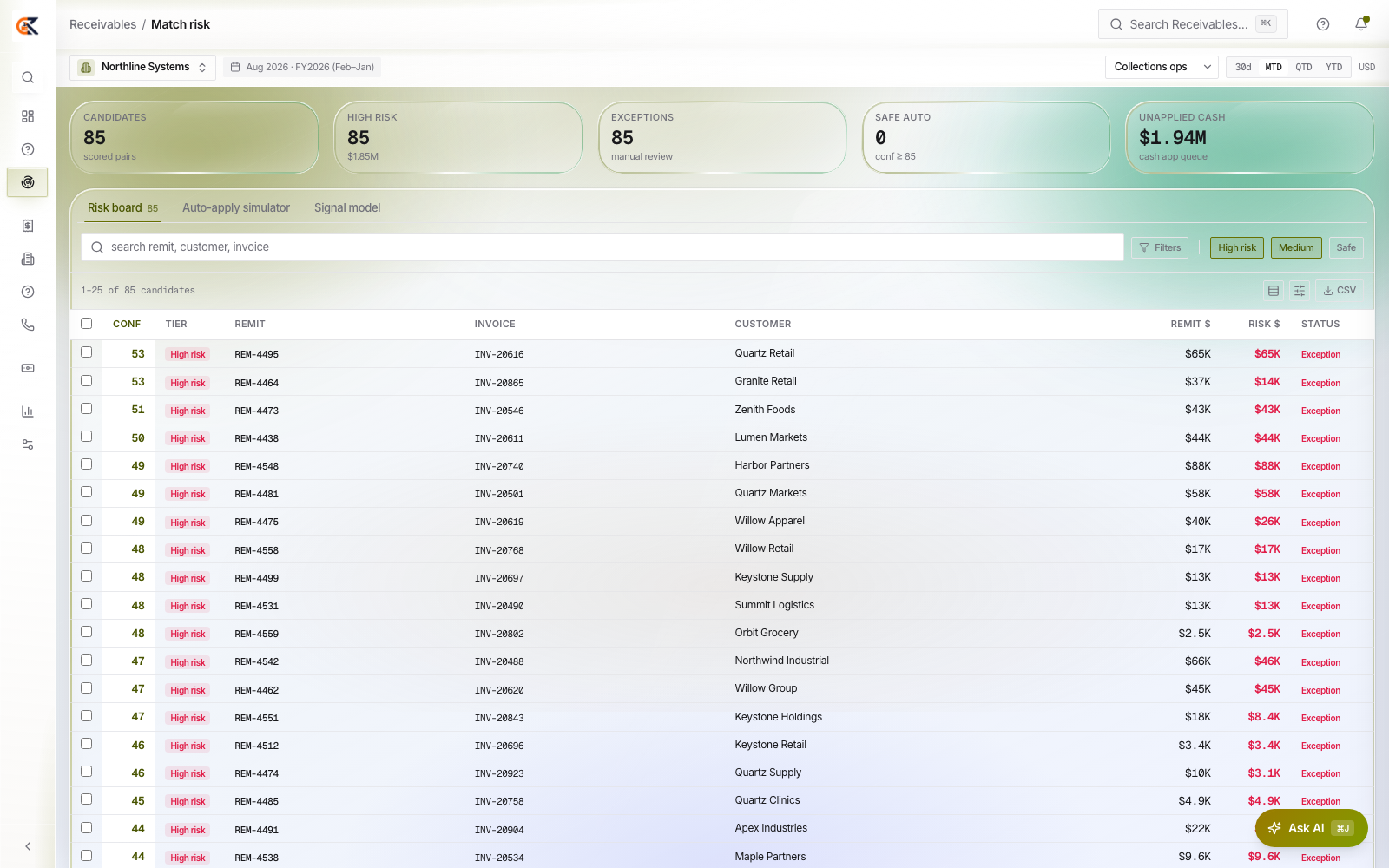Open the cash banknote sidebar icon

click(x=28, y=368)
